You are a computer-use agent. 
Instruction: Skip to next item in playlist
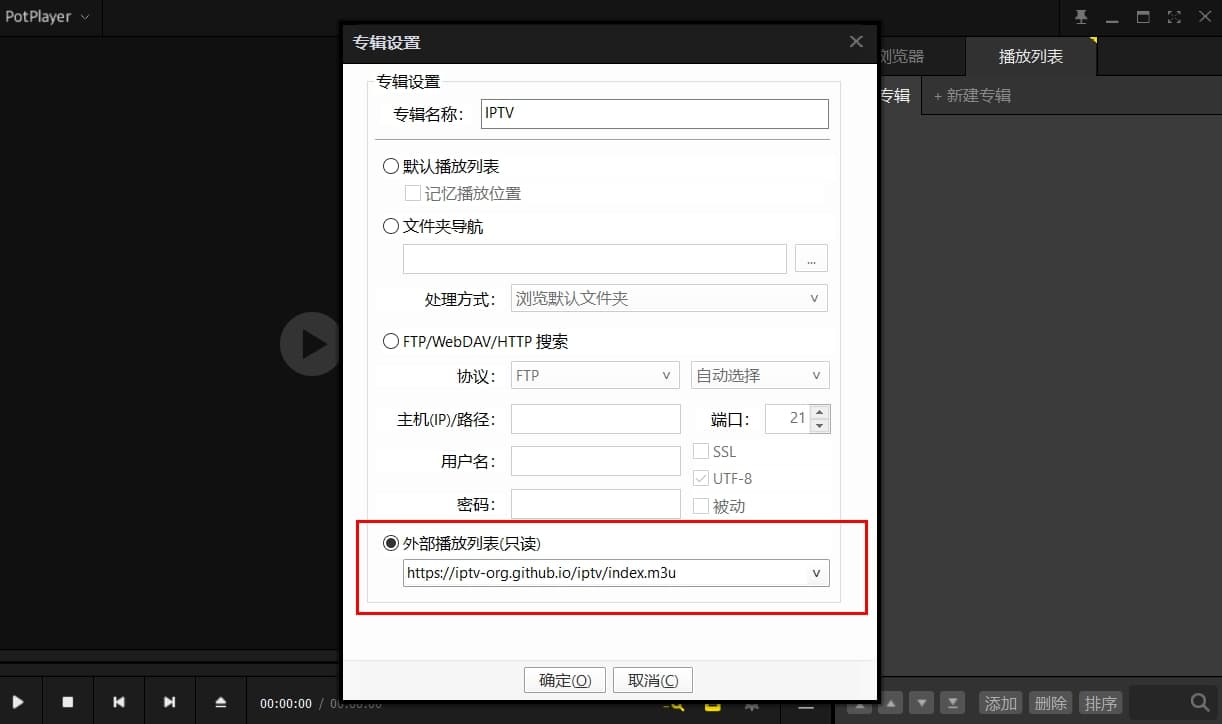tap(169, 701)
